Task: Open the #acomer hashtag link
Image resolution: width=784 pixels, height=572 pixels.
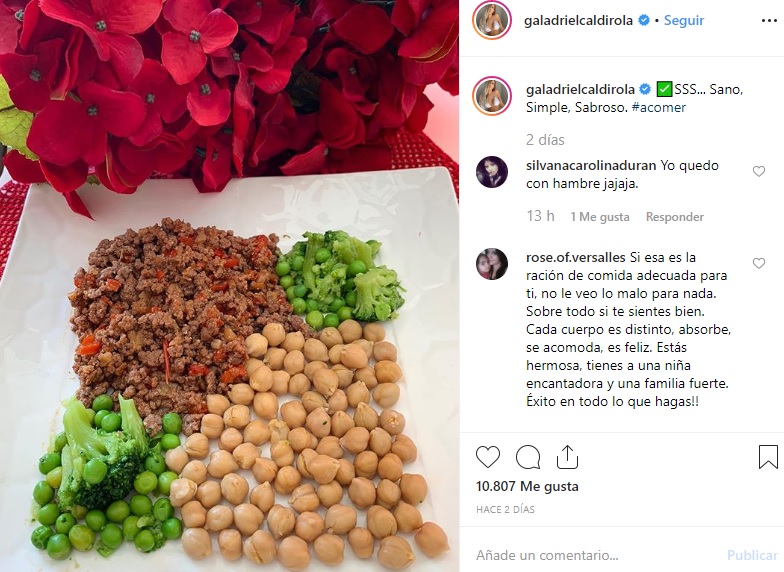Action: tap(658, 108)
